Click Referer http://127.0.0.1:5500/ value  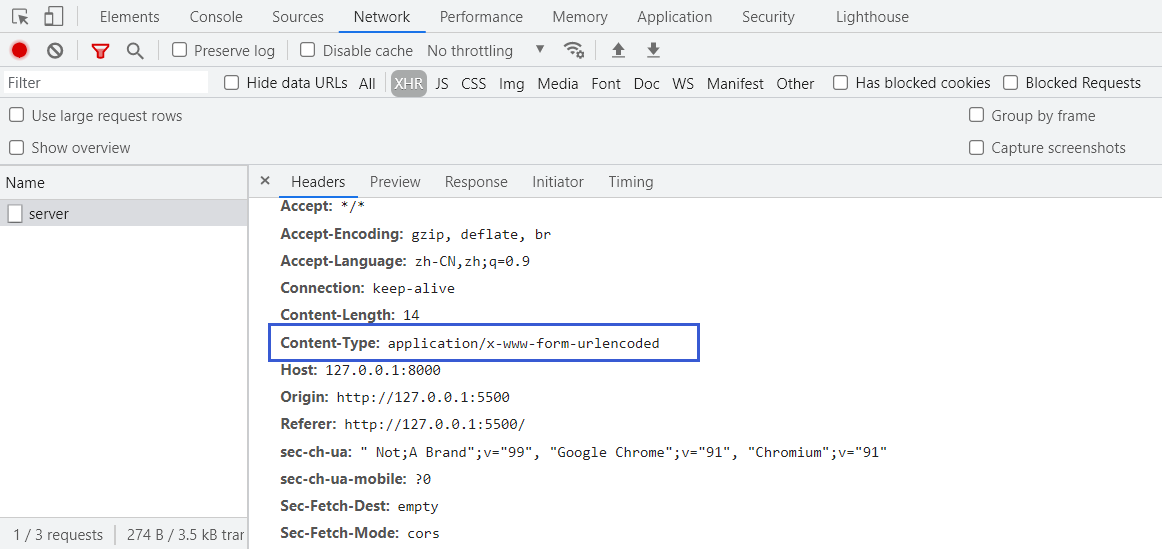(435, 425)
